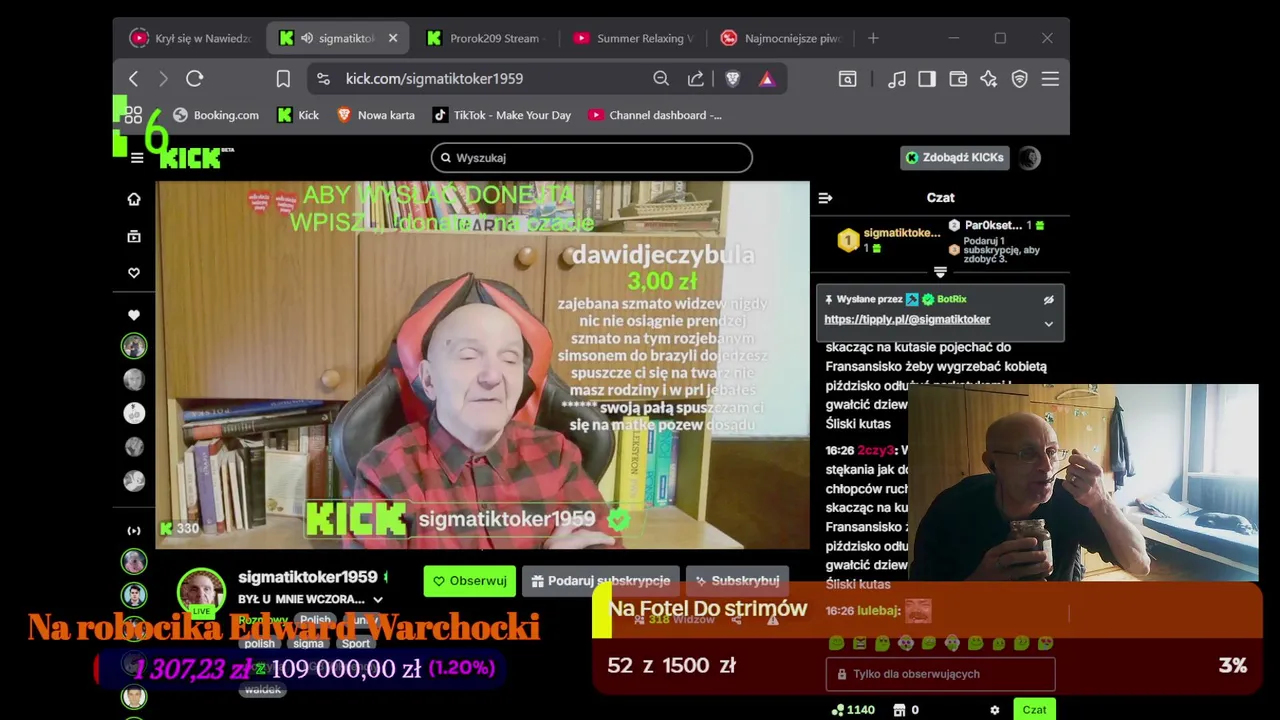Share the page via address bar share icon
The width and height of the screenshot is (1280, 720).
(696, 78)
